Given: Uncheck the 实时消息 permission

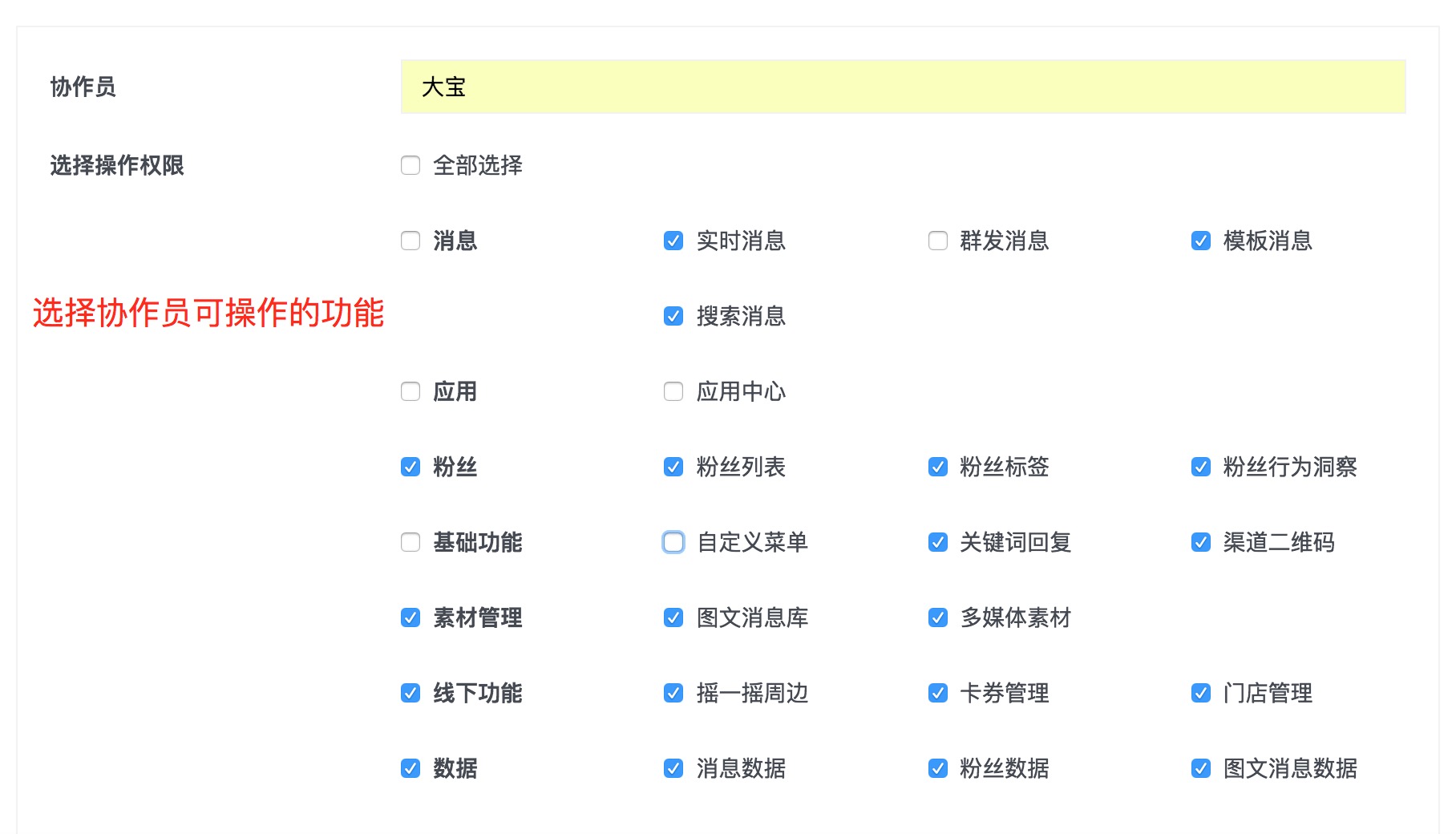Looking at the screenshot, I should tap(673, 241).
